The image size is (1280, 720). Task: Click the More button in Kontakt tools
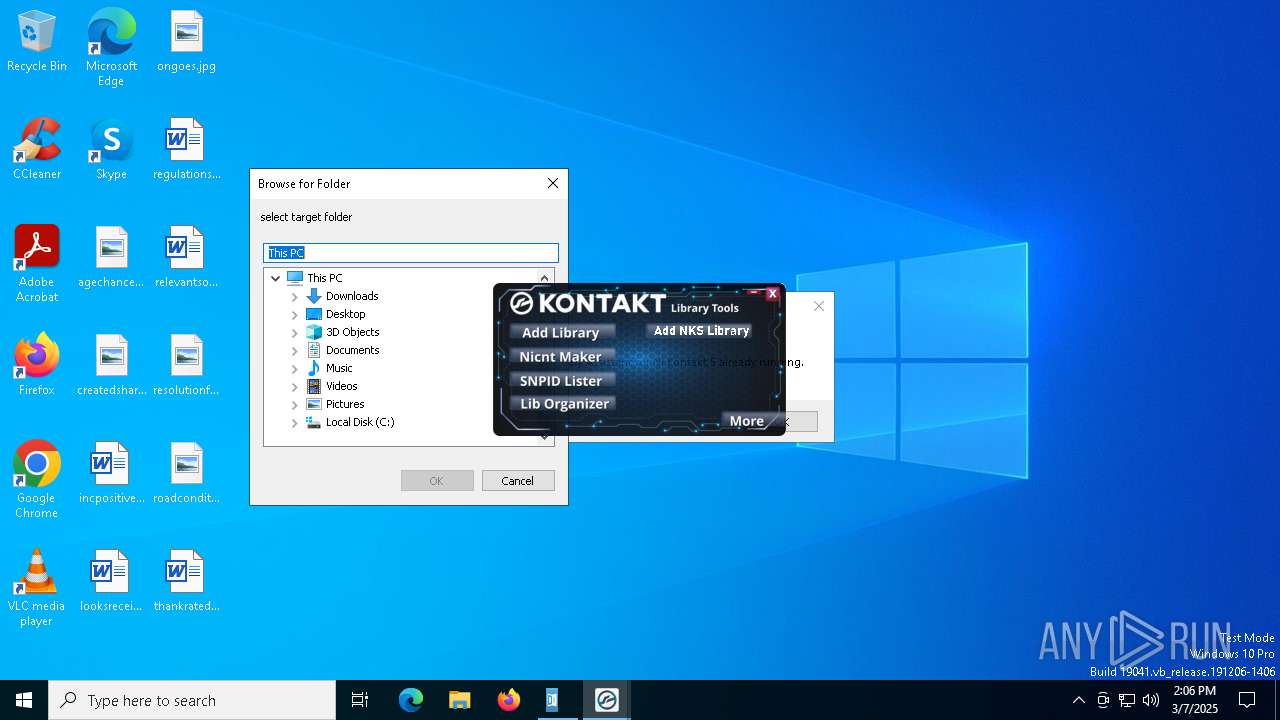click(x=747, y=421)
